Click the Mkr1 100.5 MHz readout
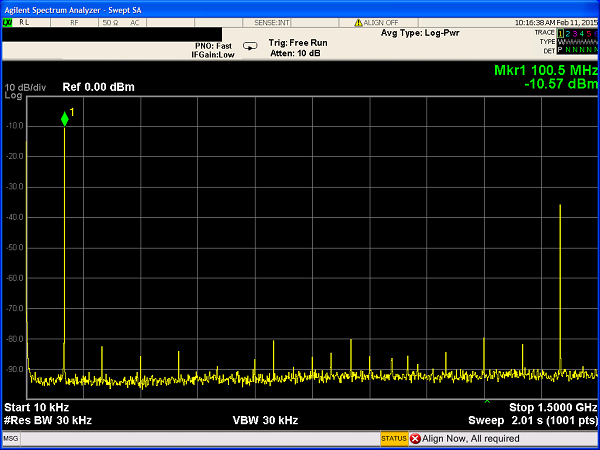600x450 pixels. [545, 70]
